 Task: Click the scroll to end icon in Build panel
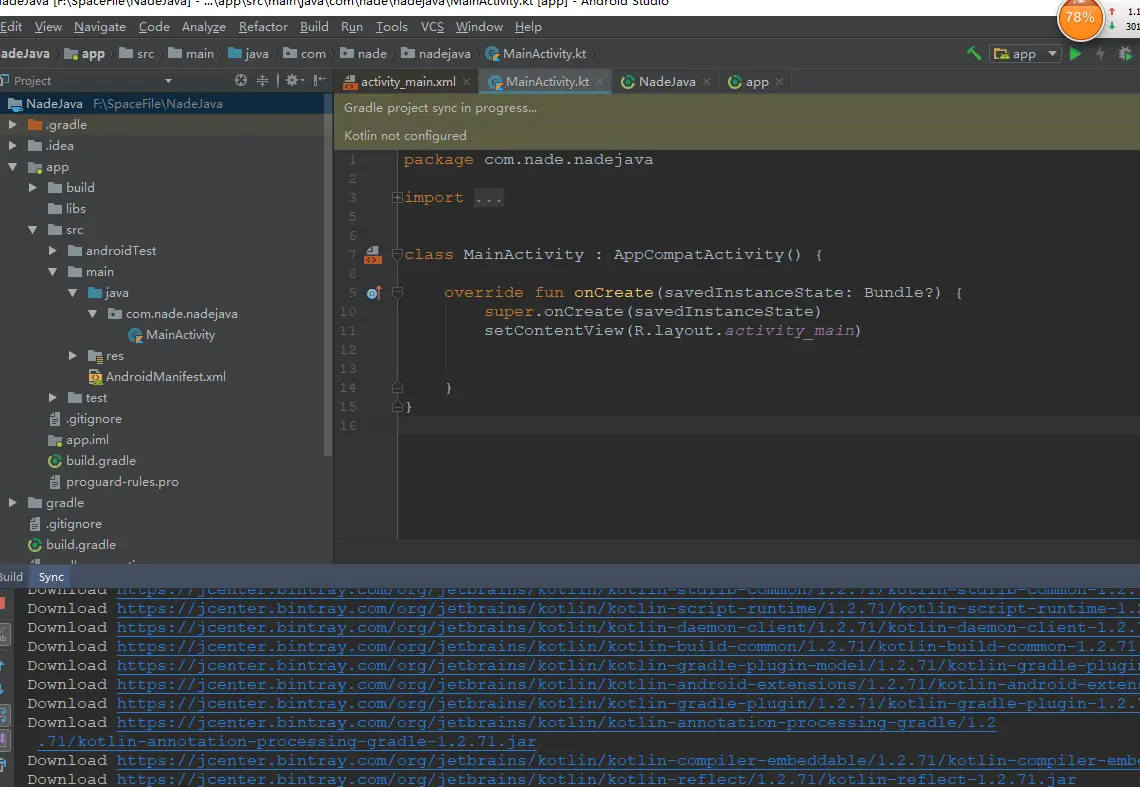pos(3,740)
